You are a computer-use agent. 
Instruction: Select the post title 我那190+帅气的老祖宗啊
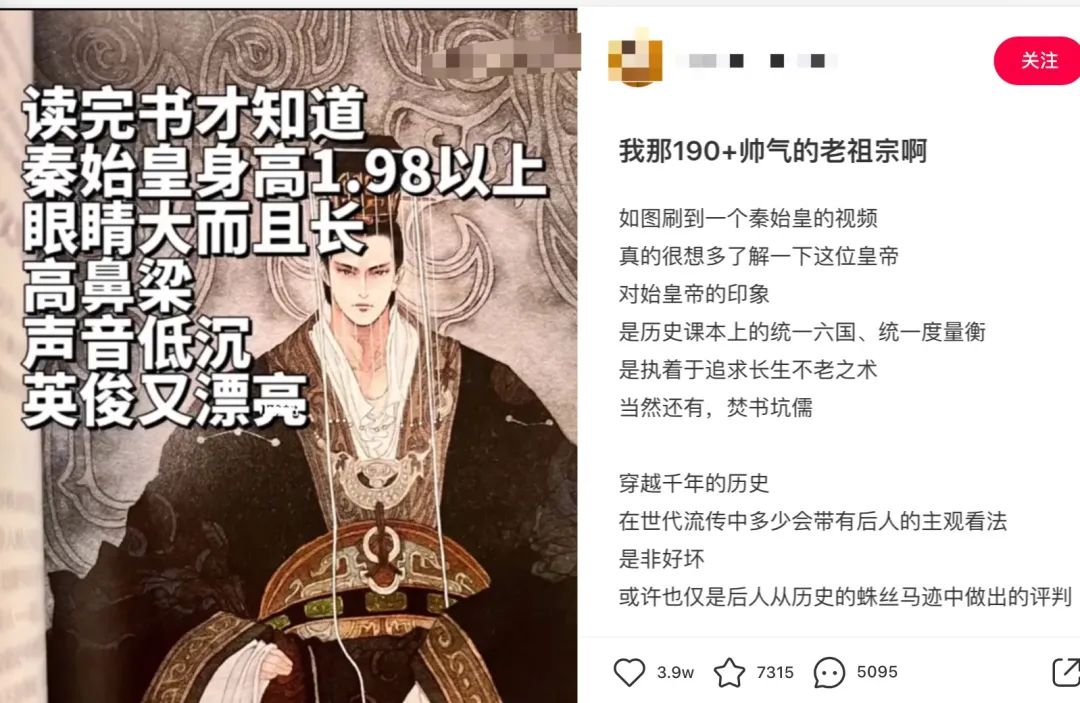pyautogui.click(x=773, y=151)
